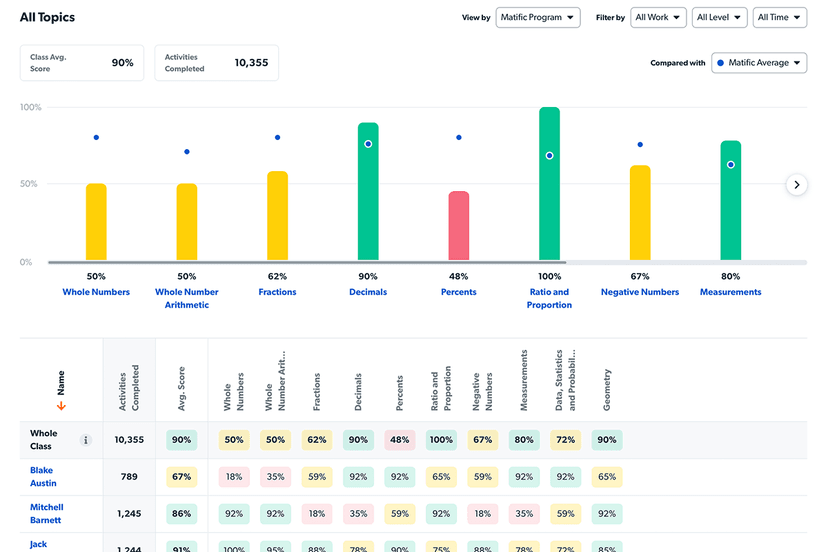This screenshot has height=552, width=828.
Task: Click the Activities Completed column header
Action: click(x=129, y=380)
